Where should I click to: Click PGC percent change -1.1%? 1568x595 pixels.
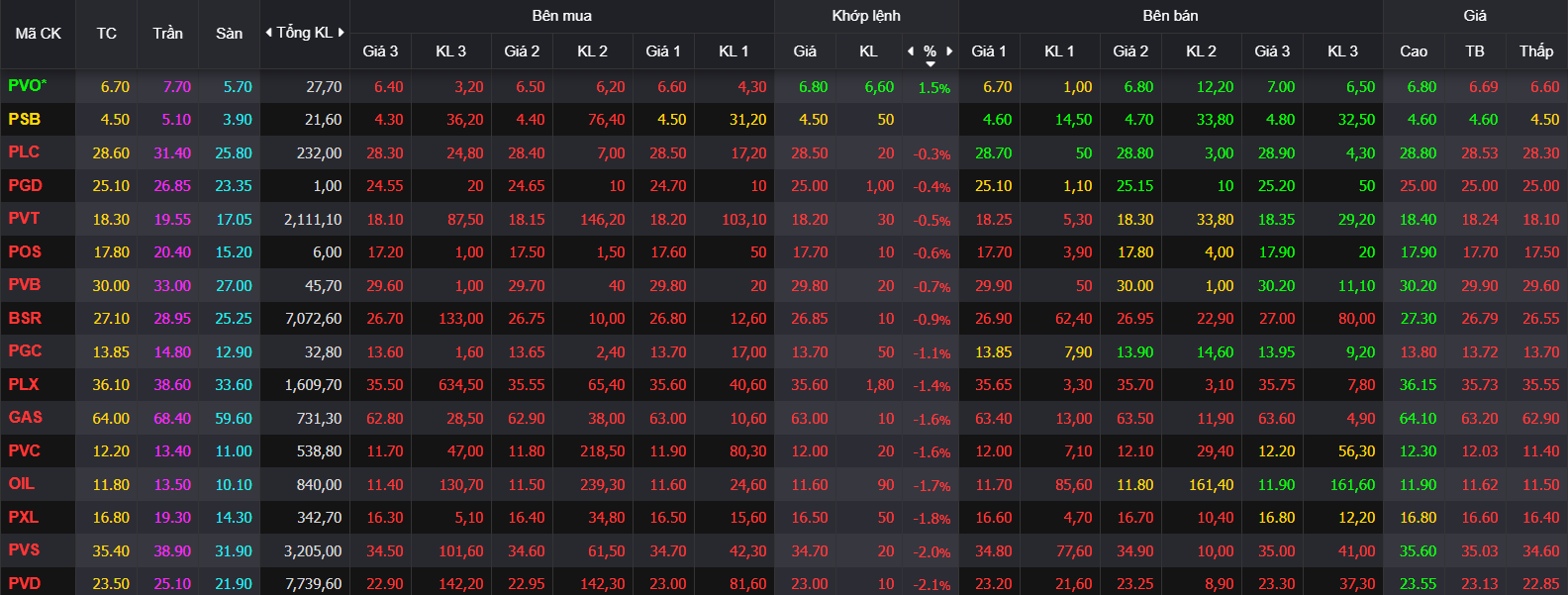[x=931, y=353]
